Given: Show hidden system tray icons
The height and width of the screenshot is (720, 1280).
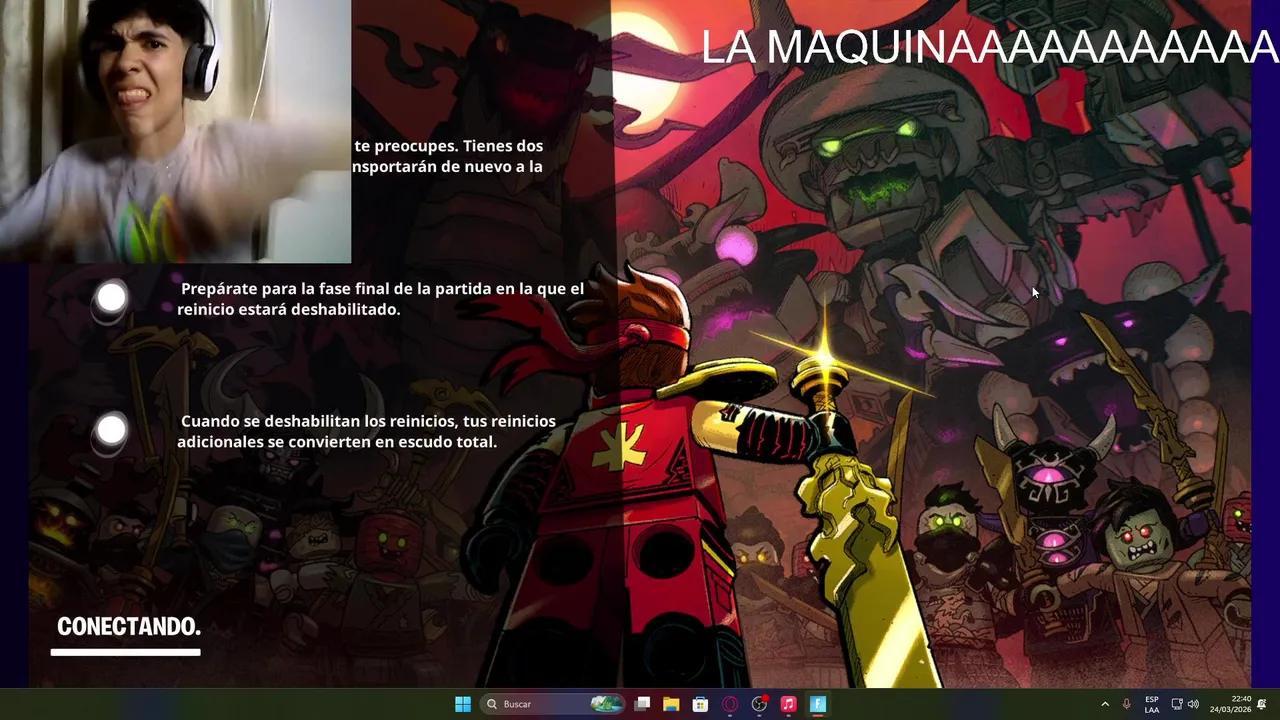Looking at the screenshot, I should point(1105,704).
